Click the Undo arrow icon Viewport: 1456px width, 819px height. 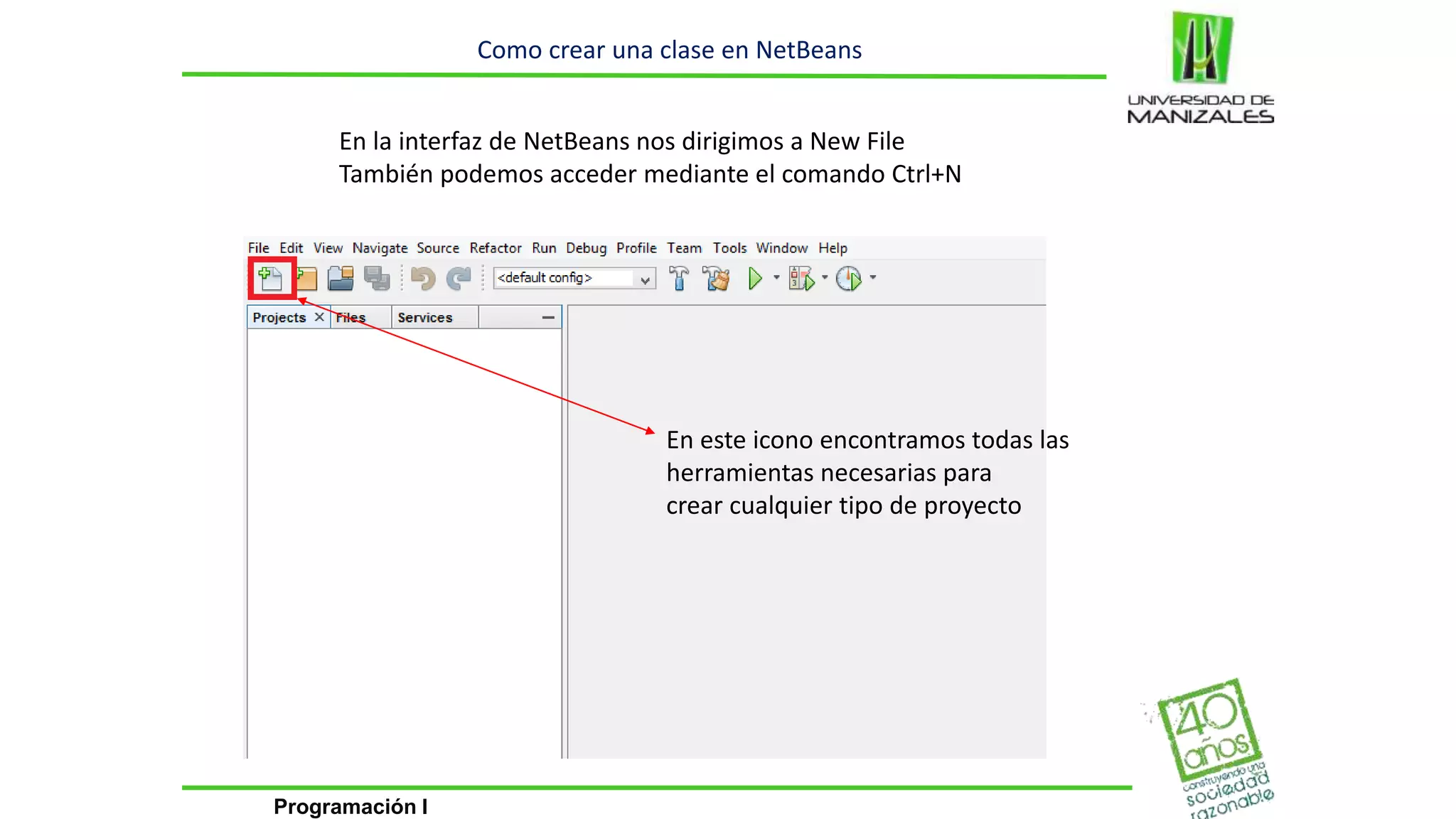[423, 278]
